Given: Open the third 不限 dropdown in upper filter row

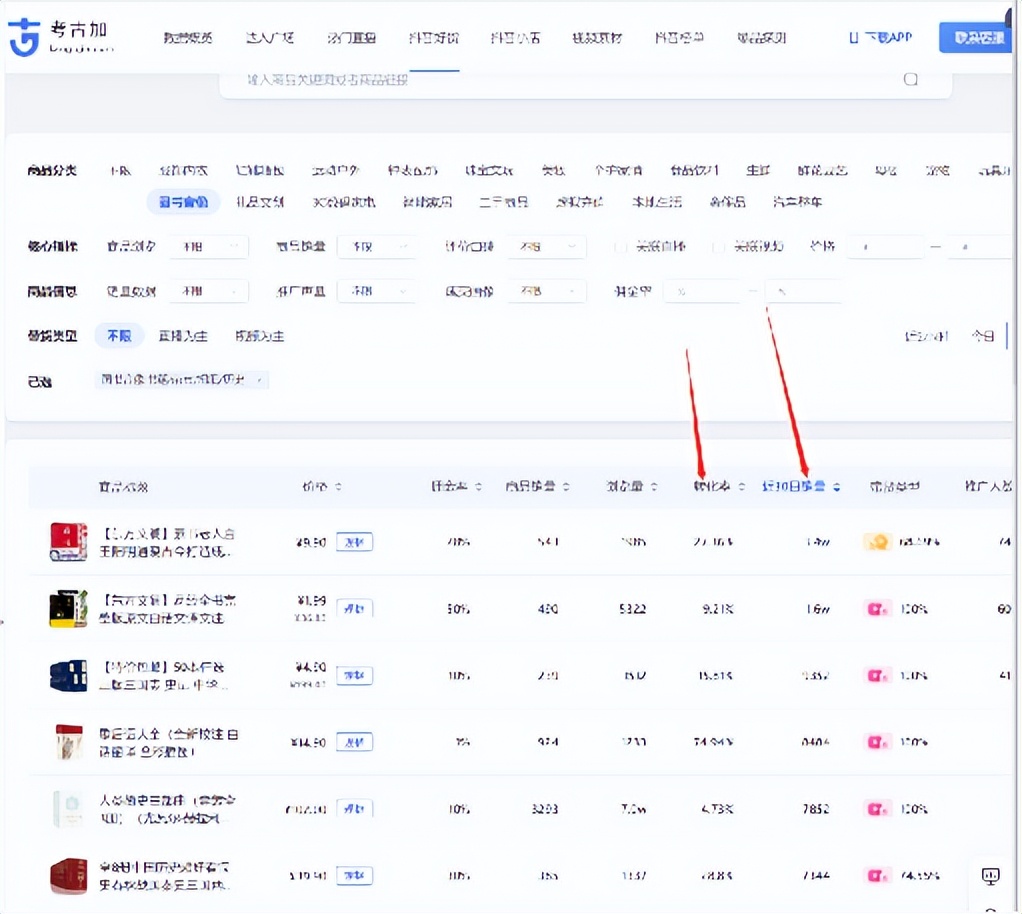Looking at the screenshot, I should [546, 246].
